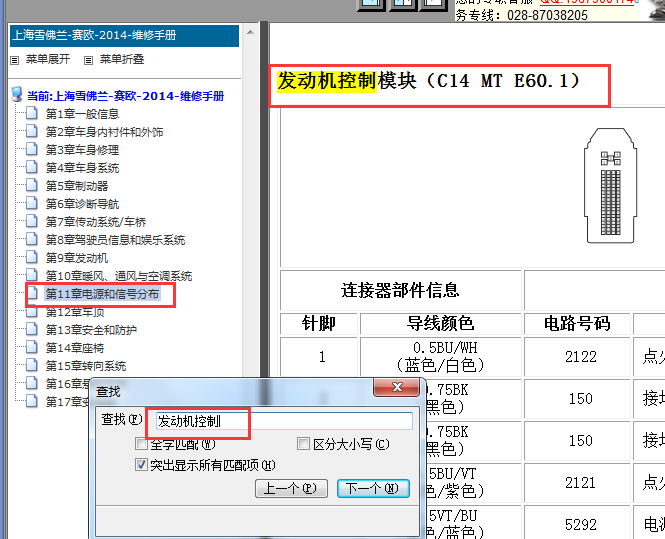
Task: Click the ECM connector diagram image
Action: [610, 186]
